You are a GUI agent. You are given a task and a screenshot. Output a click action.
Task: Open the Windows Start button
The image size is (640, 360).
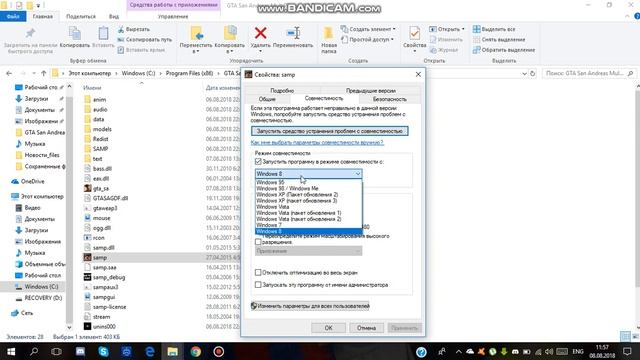click(x=11, y=351)
